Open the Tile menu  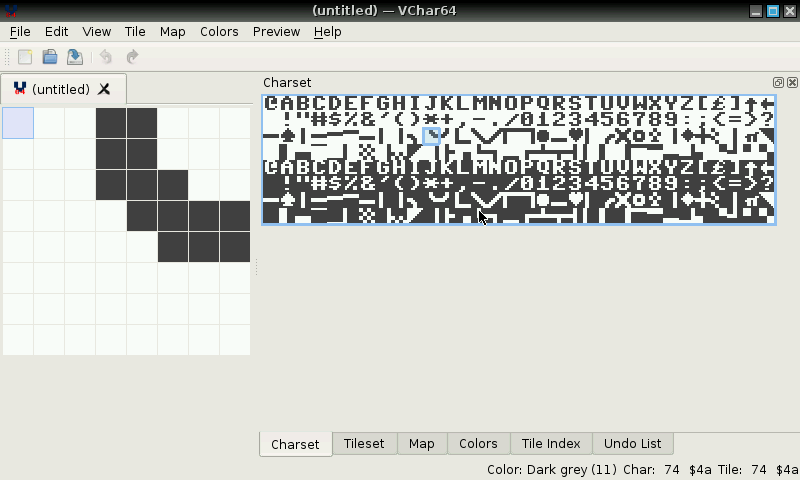click(x=135, y=31)
